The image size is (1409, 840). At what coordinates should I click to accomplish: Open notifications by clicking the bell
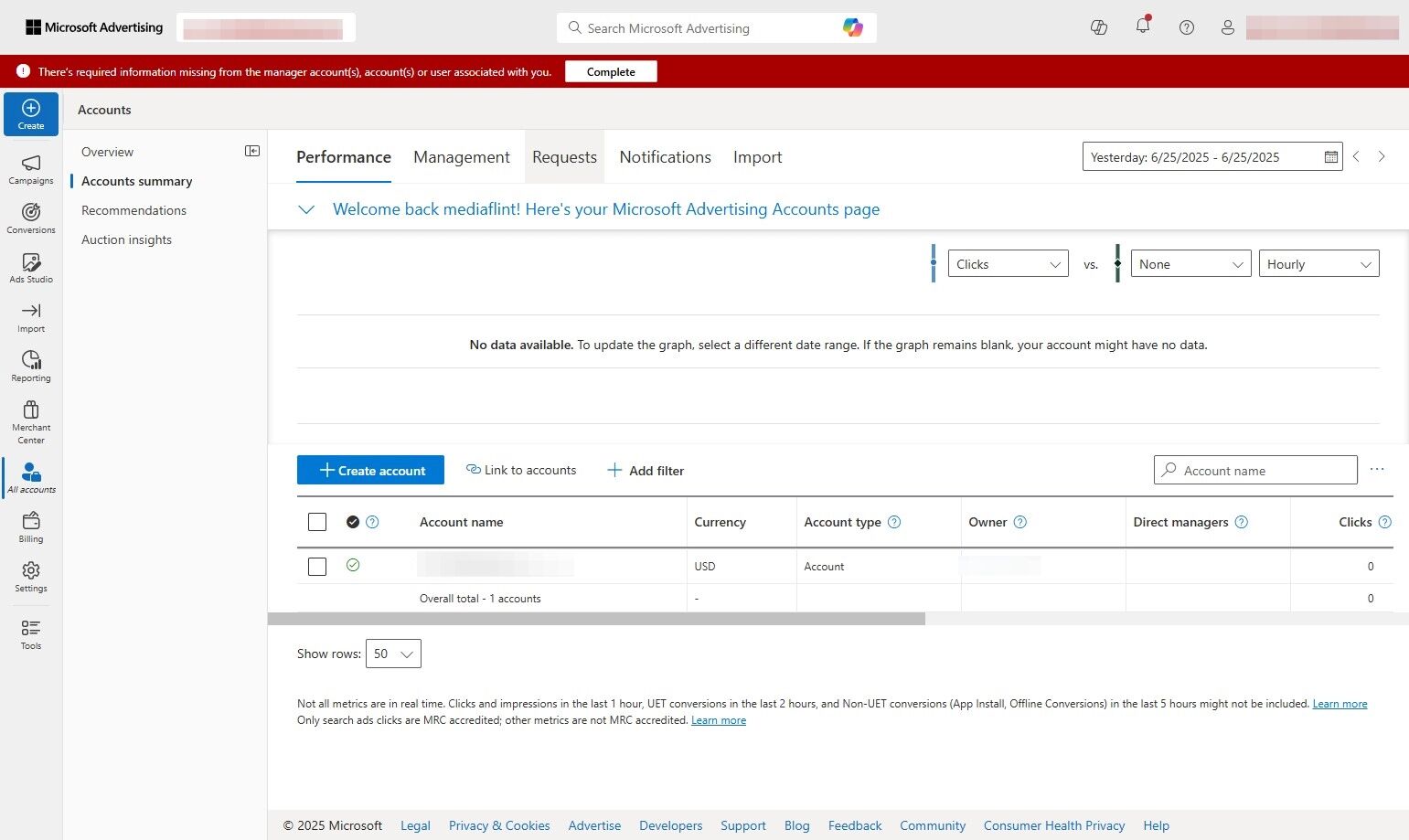[1142, 27]
